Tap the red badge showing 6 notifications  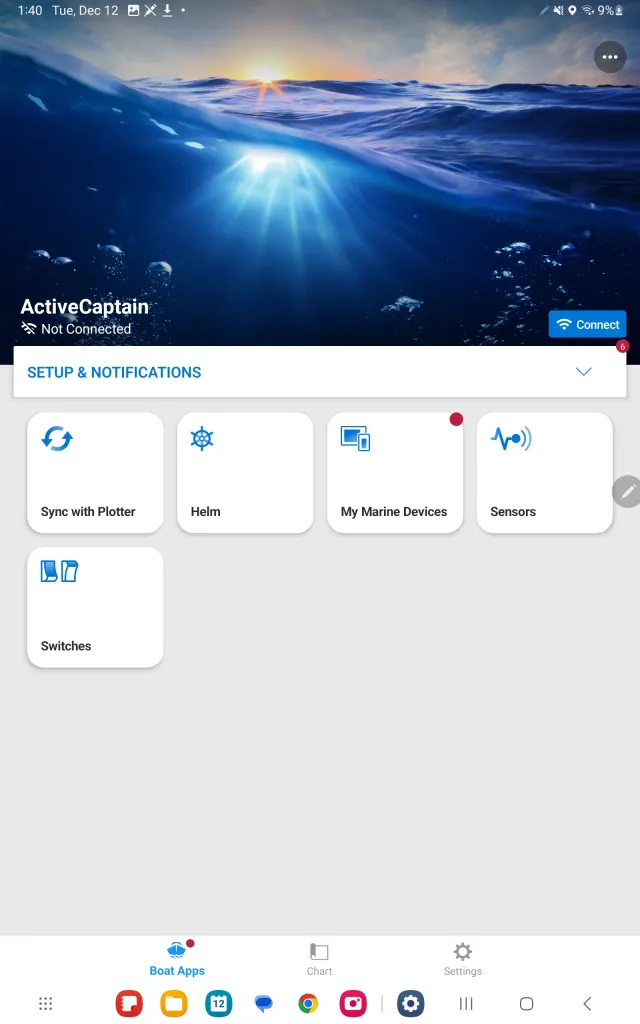pos(622,346)
